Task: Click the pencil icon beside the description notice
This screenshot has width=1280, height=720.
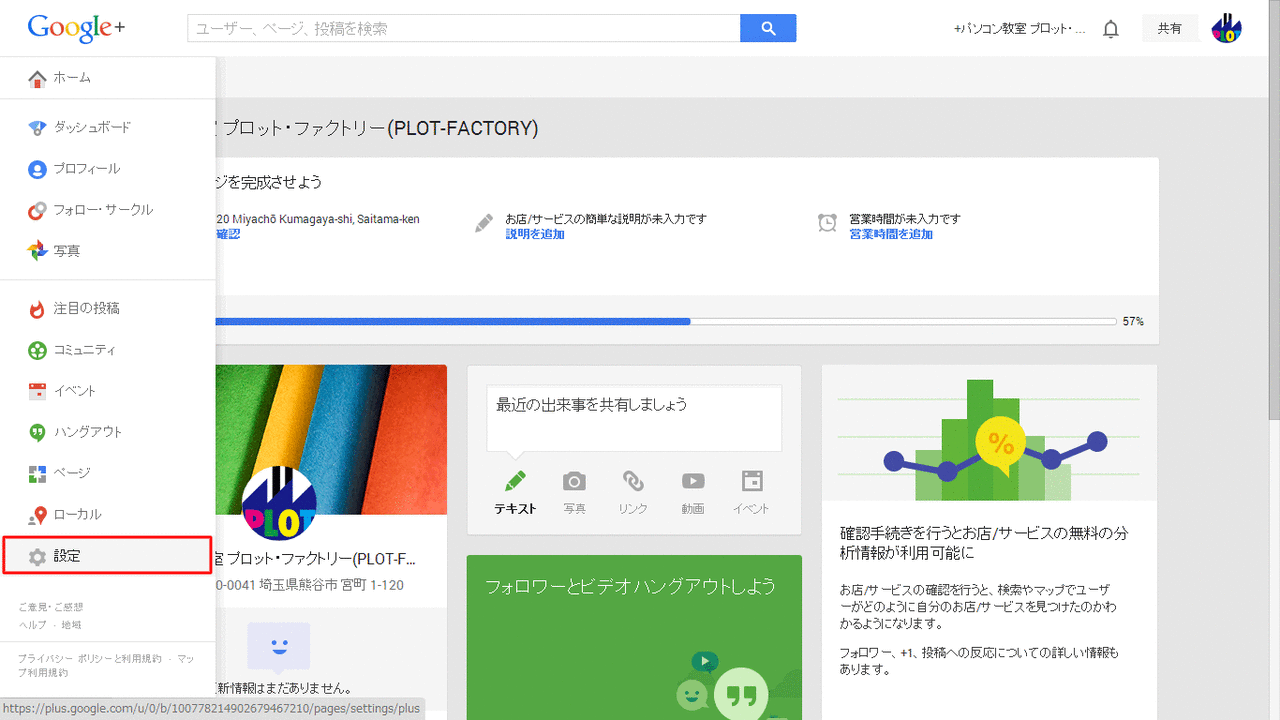Action: 484,223
